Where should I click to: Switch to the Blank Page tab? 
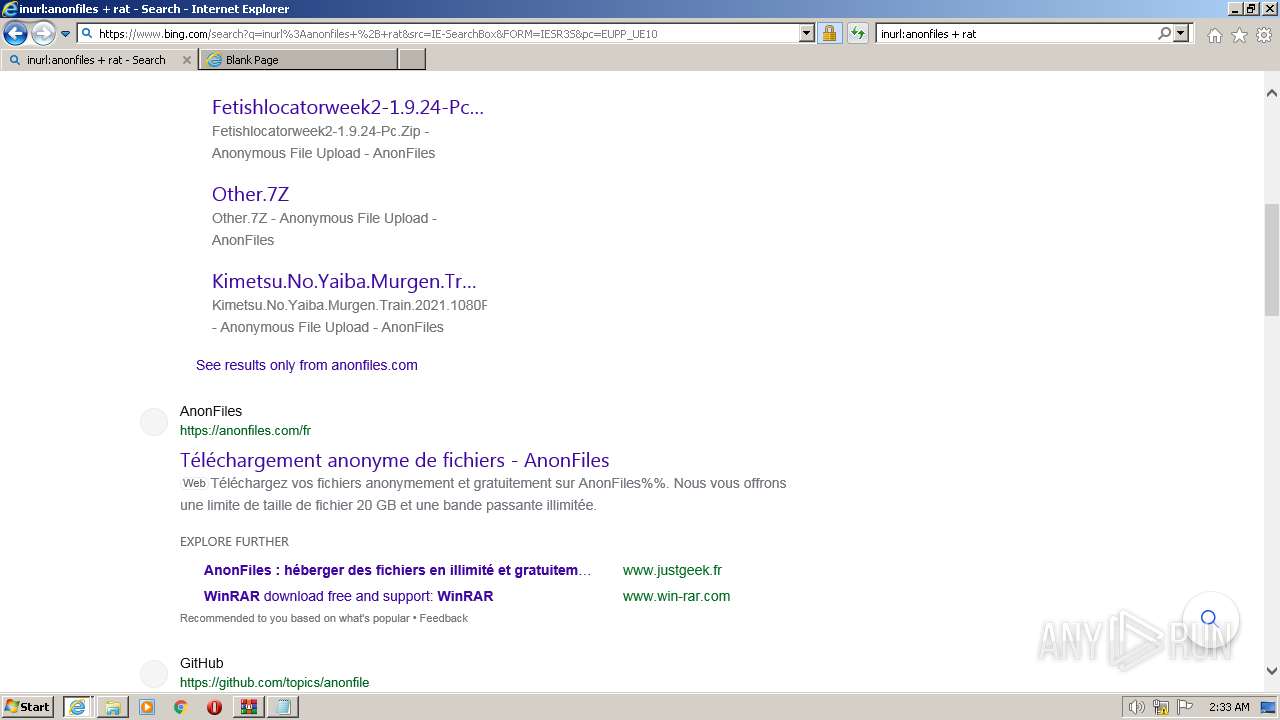tap(298, 60)
